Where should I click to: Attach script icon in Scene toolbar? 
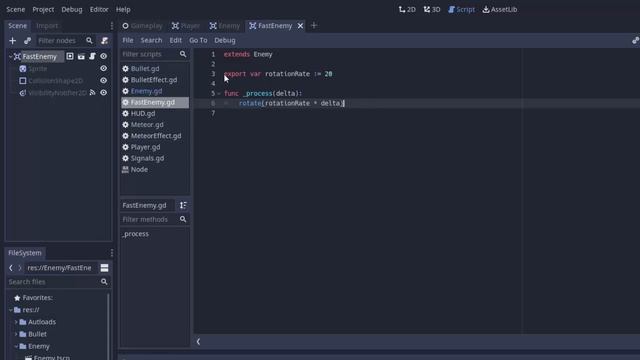104,41
